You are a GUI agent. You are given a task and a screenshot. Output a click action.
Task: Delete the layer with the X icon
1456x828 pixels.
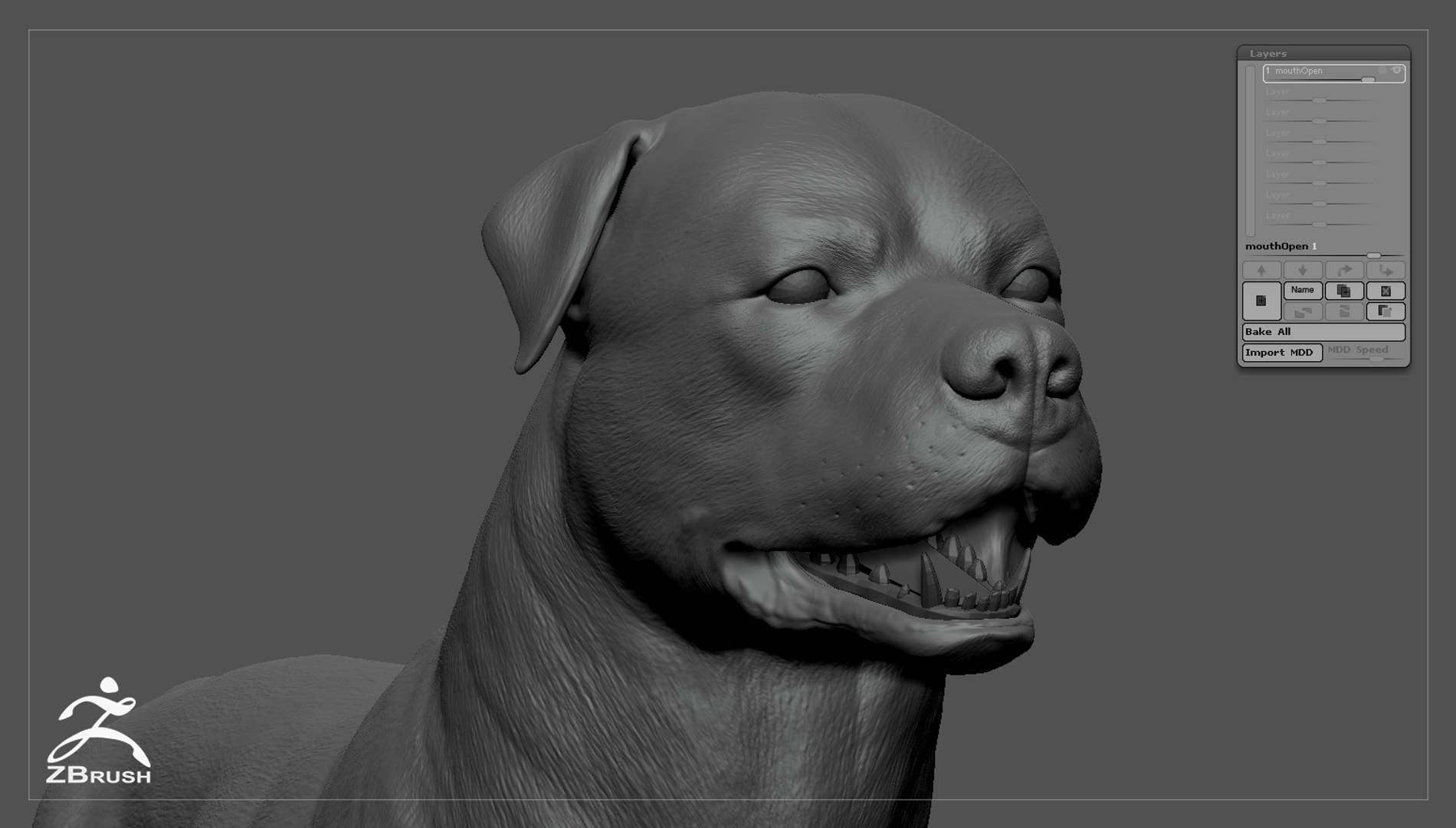[1385, 291]
